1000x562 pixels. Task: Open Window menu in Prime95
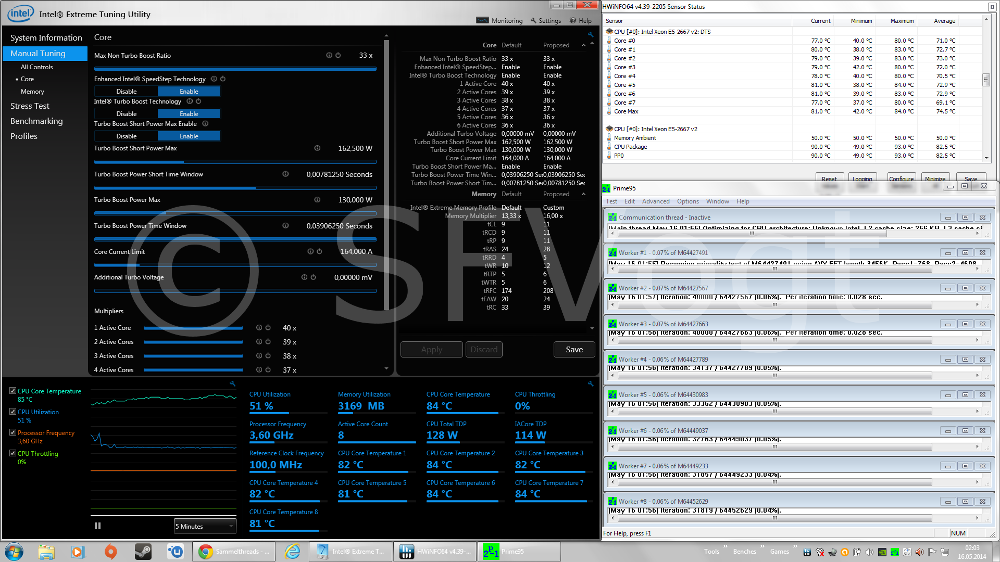coord(717,202)
